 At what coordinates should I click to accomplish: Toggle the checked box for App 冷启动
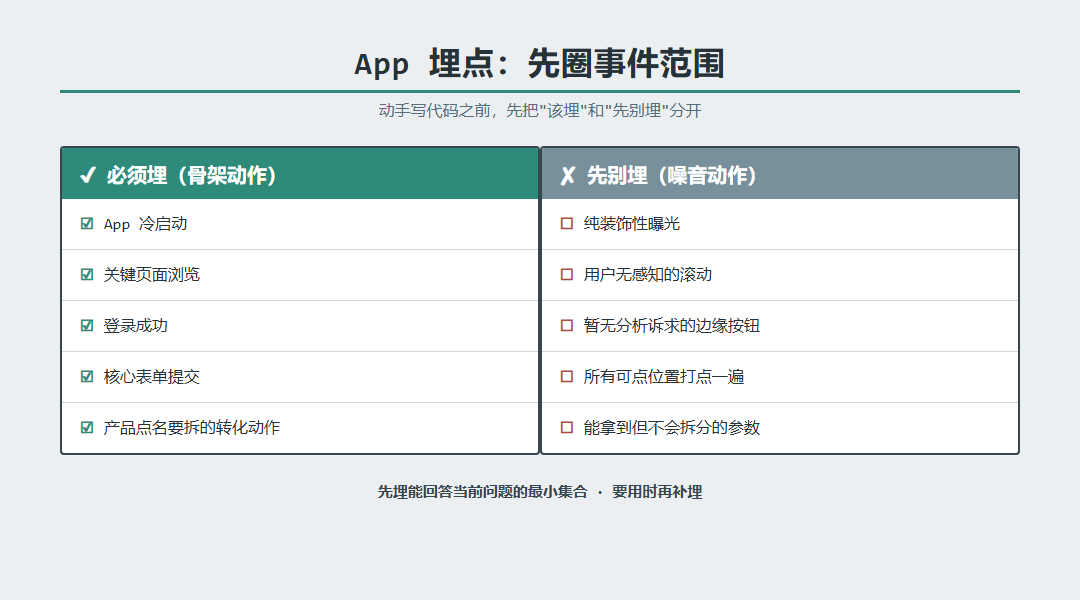[x=87, y=223]
